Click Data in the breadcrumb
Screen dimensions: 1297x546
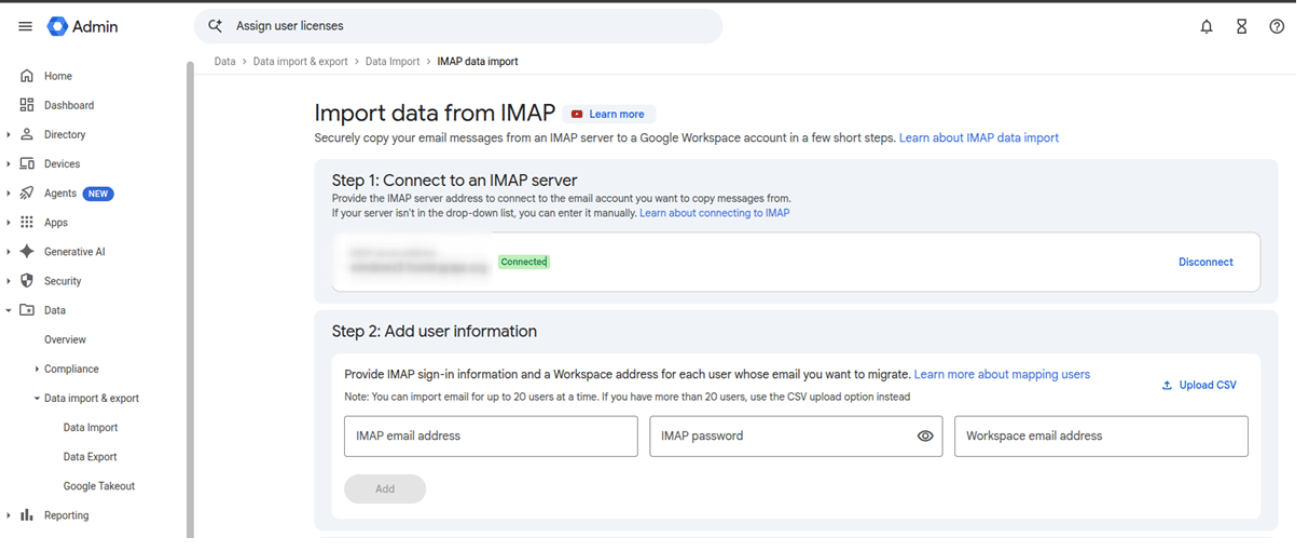(225, 61)
